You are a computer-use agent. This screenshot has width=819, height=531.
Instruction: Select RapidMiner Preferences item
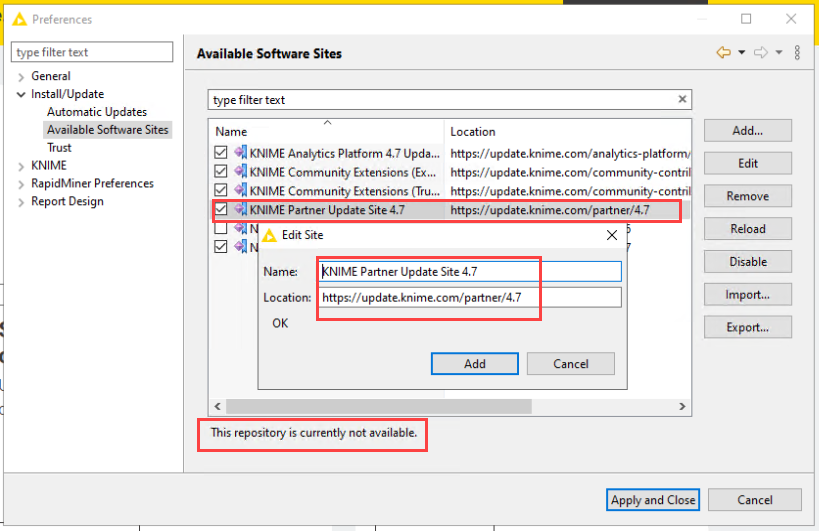[92, 183]
